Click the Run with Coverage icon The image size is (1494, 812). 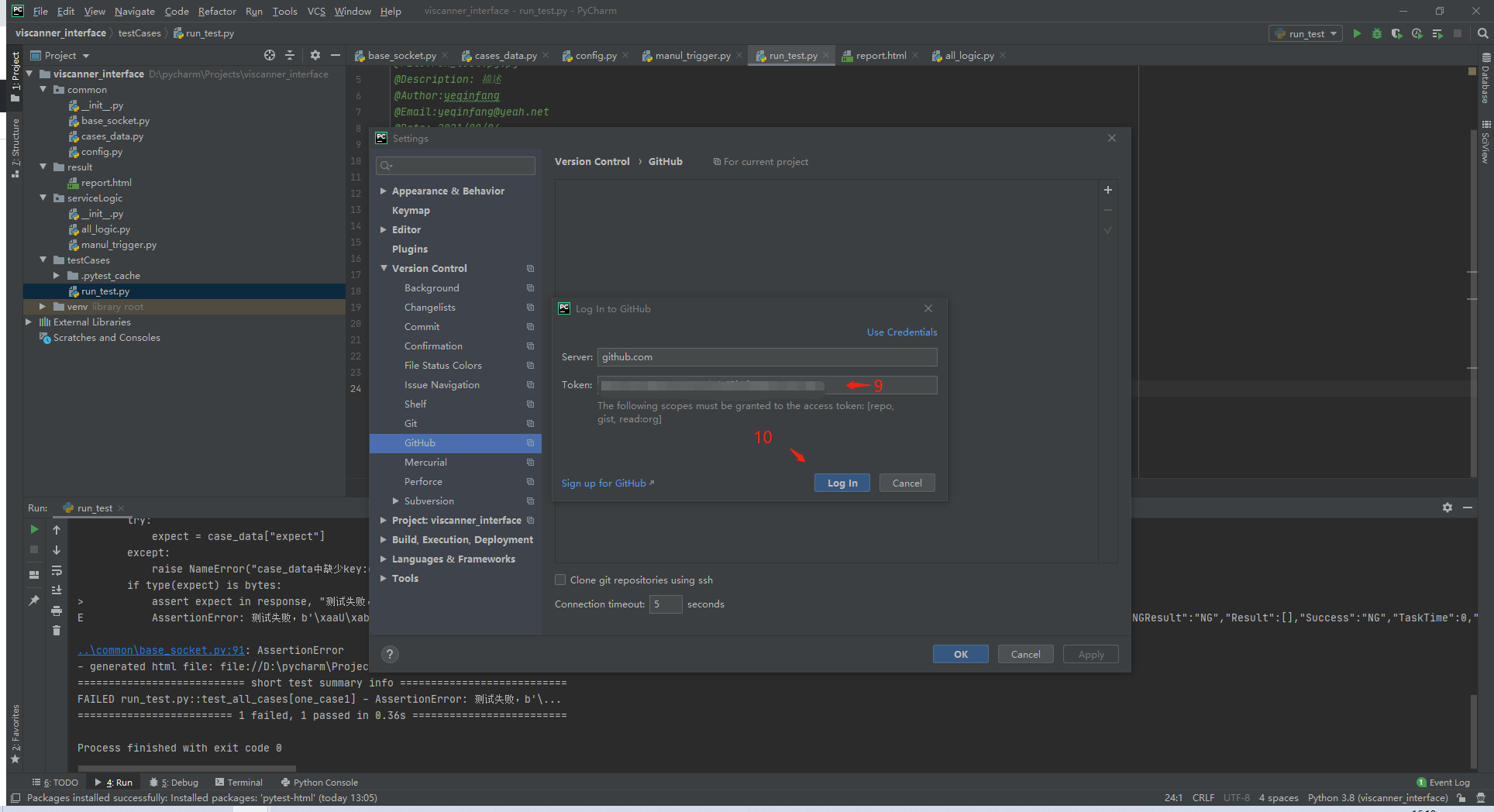[1396, 33]
